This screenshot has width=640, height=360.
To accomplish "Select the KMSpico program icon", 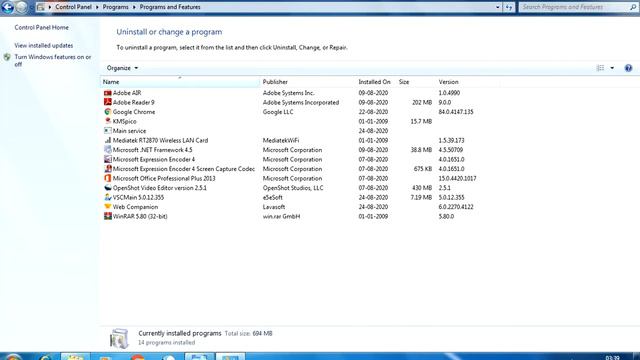I will (108, 121).
